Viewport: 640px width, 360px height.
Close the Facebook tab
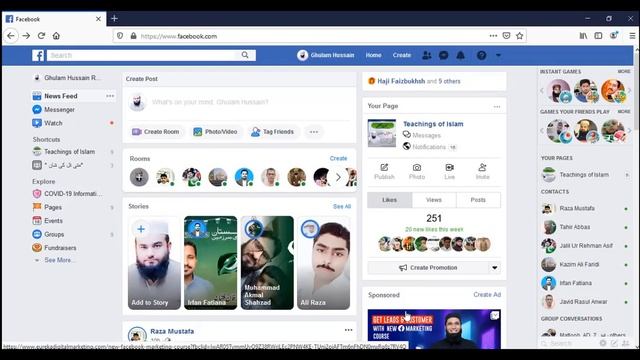click(x=98, y=19)
